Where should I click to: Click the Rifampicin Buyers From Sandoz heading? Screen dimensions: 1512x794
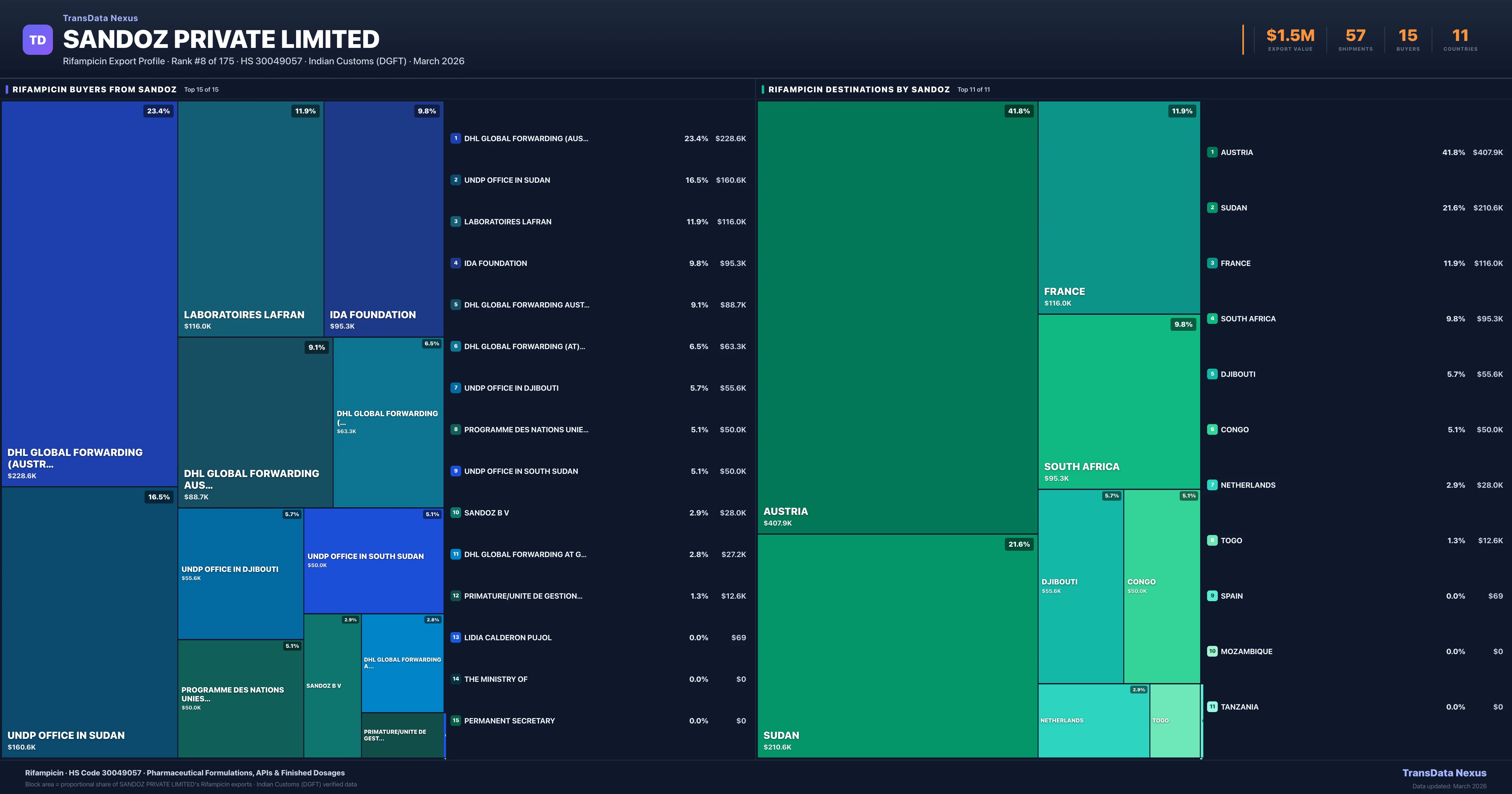(x=94, y=90)
